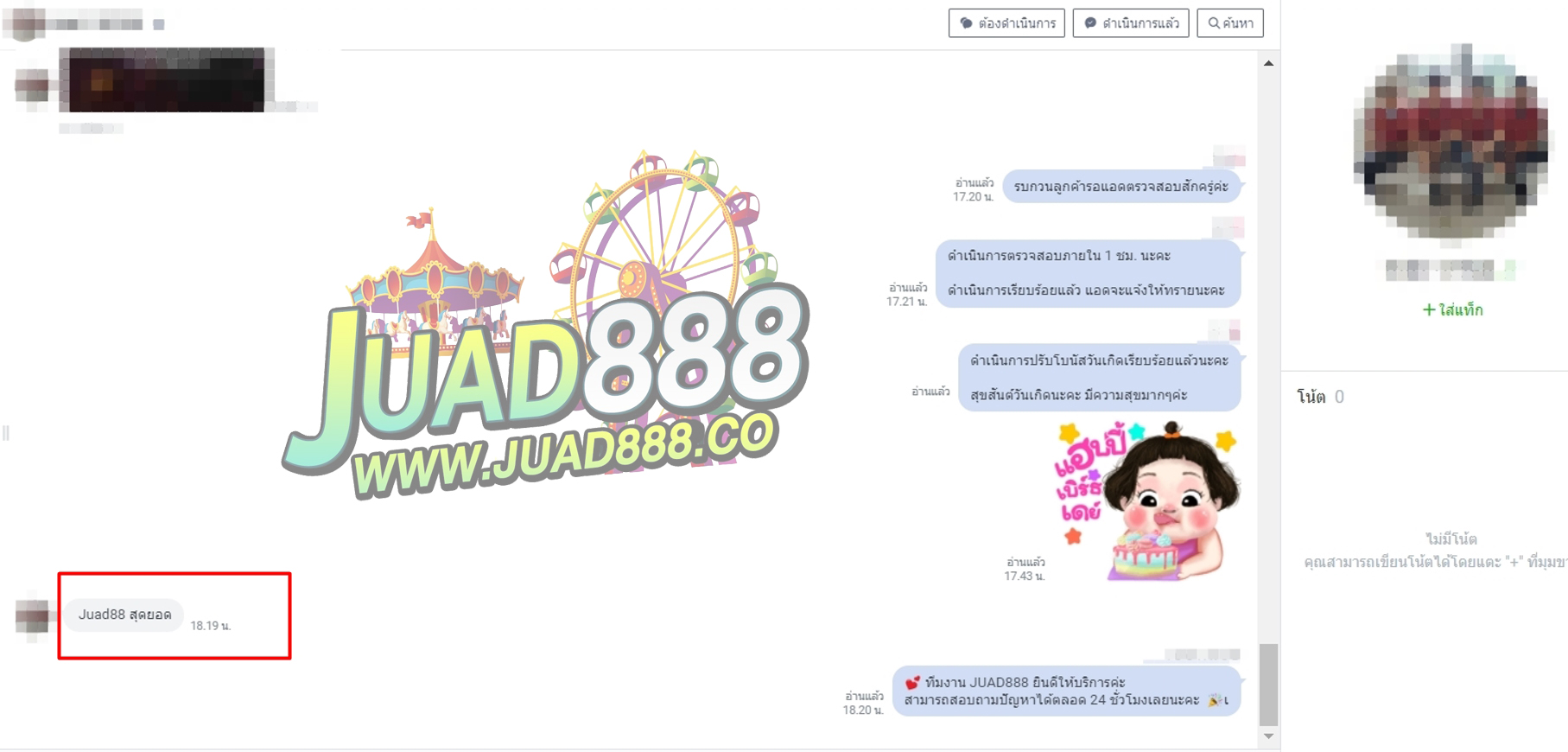
Task: Click the 17.21 verification within 1 hour message
Action: click(x=1087, y=273)
